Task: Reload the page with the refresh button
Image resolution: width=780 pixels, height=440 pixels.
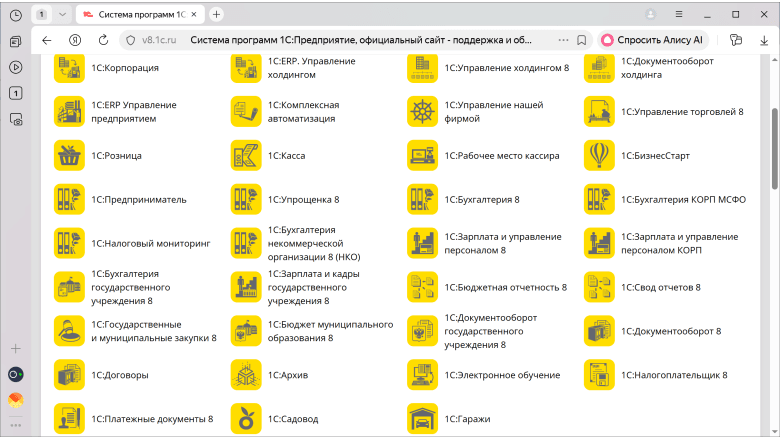Action: tap(103, 40)
